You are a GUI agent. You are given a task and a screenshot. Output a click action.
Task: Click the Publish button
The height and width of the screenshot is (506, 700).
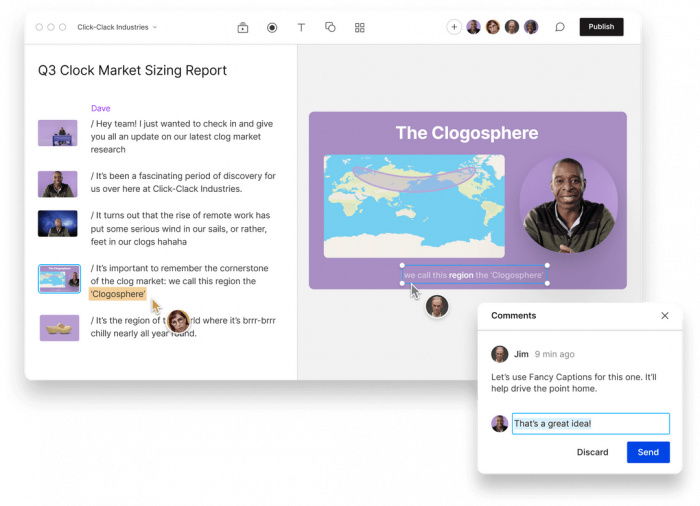601,27
